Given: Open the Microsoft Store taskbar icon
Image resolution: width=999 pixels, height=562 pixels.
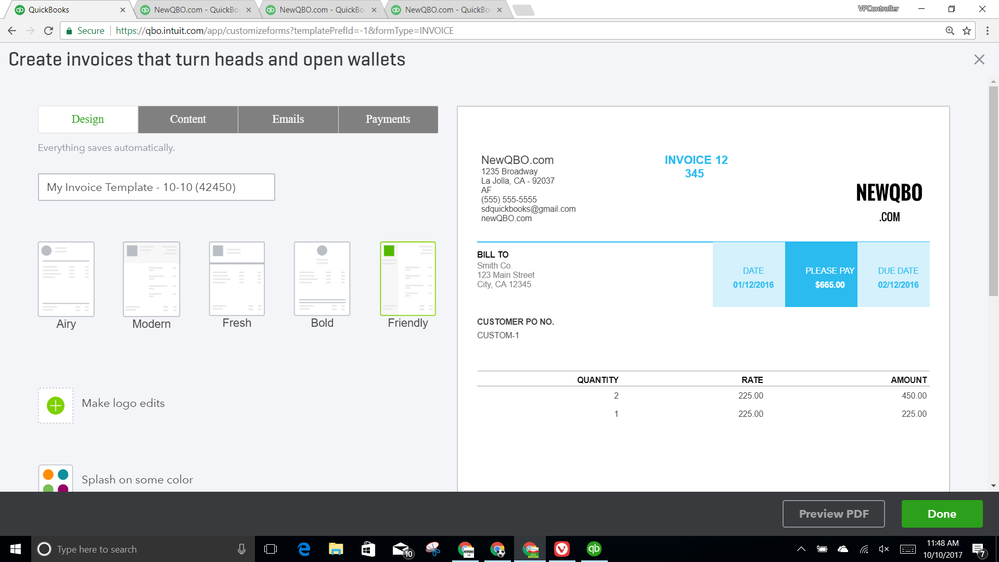Looking at the screenshot, I should (368, 549).
